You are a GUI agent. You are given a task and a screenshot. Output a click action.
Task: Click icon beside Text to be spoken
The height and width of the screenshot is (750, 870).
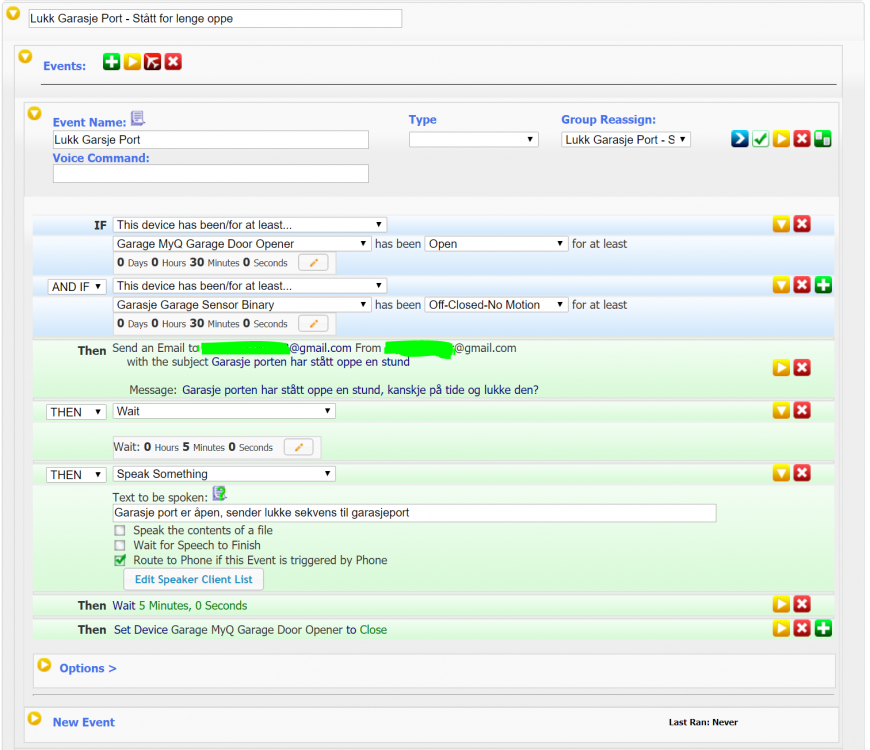pos(219,493)
